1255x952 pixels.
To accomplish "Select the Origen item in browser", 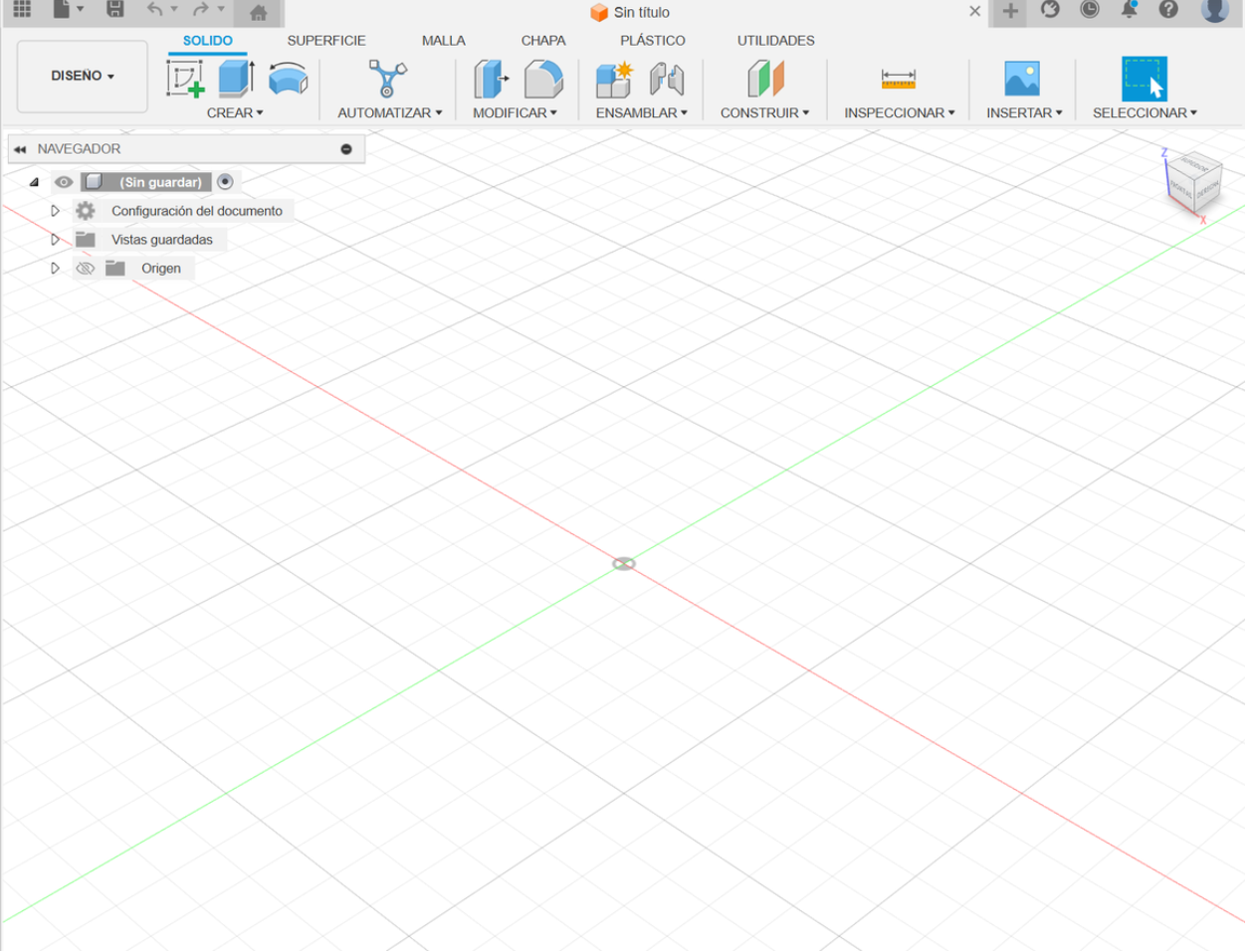I will (x=161, y=269).
